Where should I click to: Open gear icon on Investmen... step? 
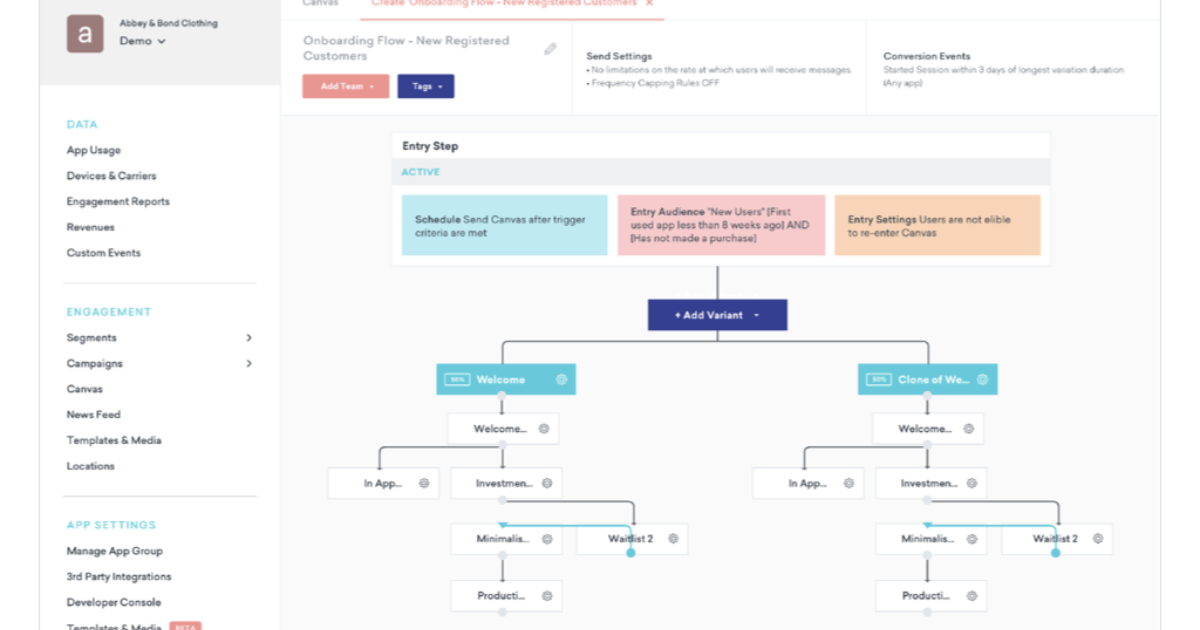pyautogui.click(x=547, y=483)
